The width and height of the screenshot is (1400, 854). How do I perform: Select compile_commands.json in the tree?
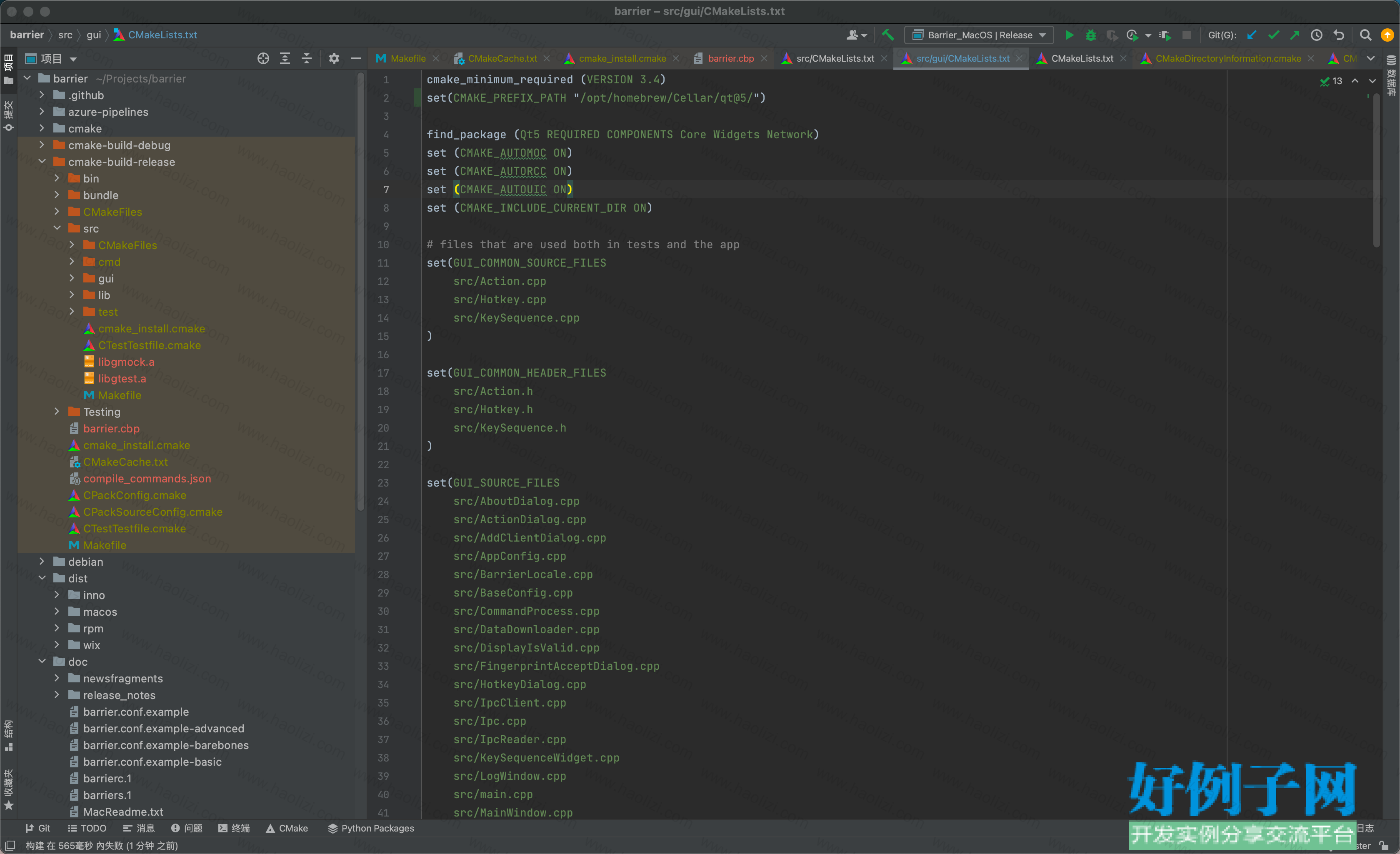coord(147,478)
